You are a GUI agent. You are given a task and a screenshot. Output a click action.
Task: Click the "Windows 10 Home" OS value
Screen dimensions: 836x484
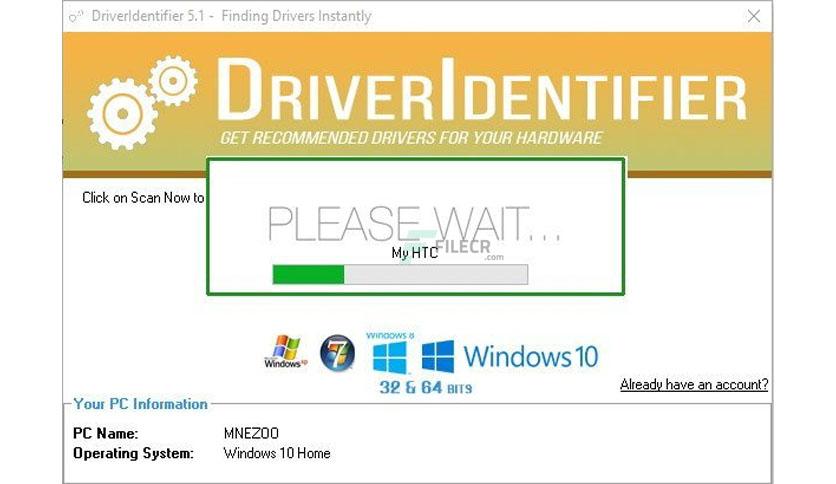[277, 453]
